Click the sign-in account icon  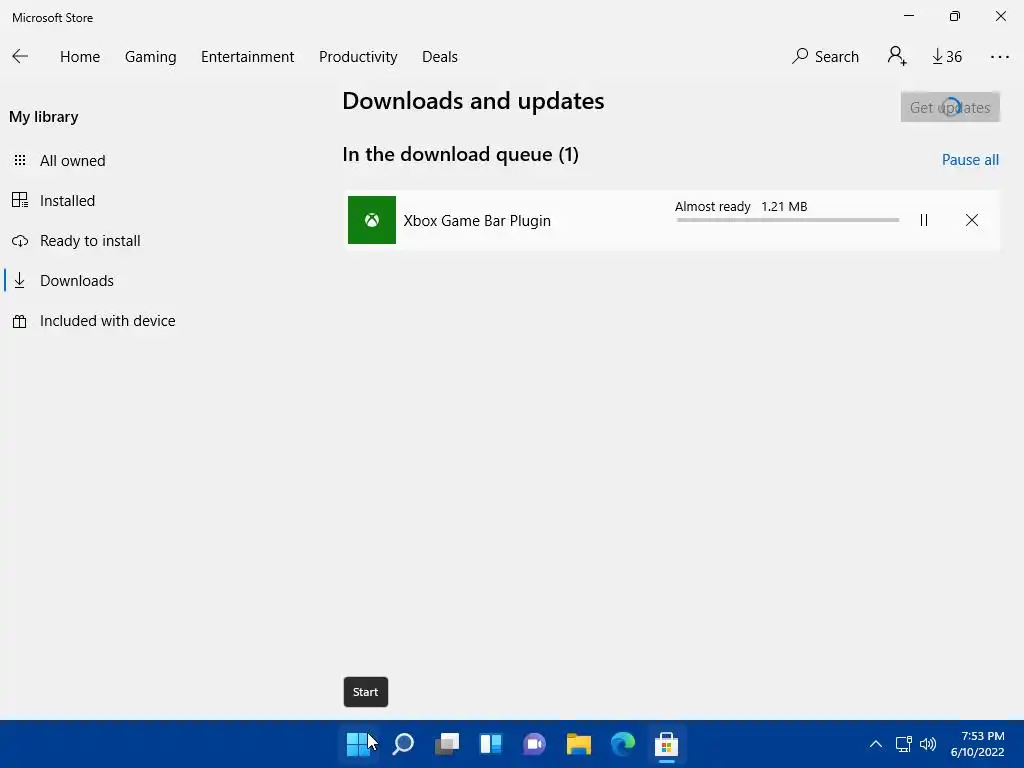[897, 56]
